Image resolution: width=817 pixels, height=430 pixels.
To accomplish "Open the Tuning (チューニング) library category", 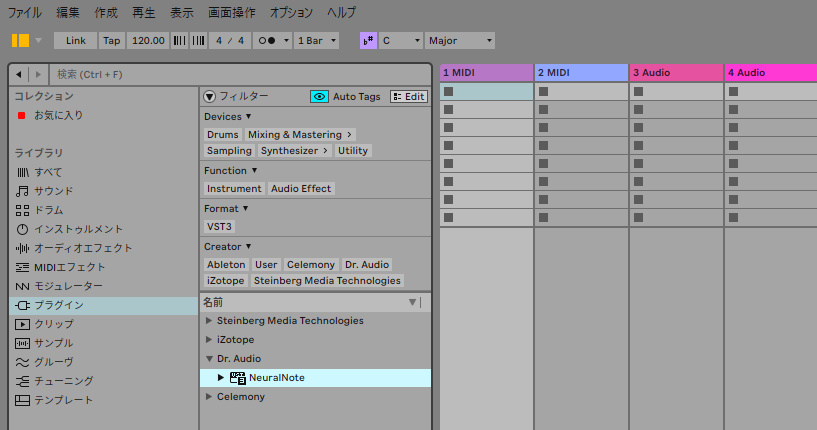I will click(x=63, y=381).
